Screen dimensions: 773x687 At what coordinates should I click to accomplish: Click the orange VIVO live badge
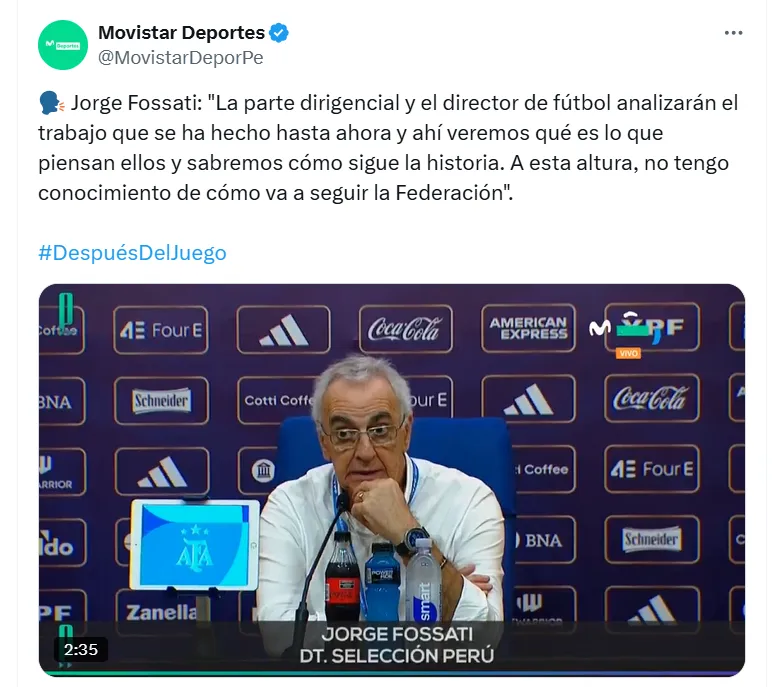(628, 353)
